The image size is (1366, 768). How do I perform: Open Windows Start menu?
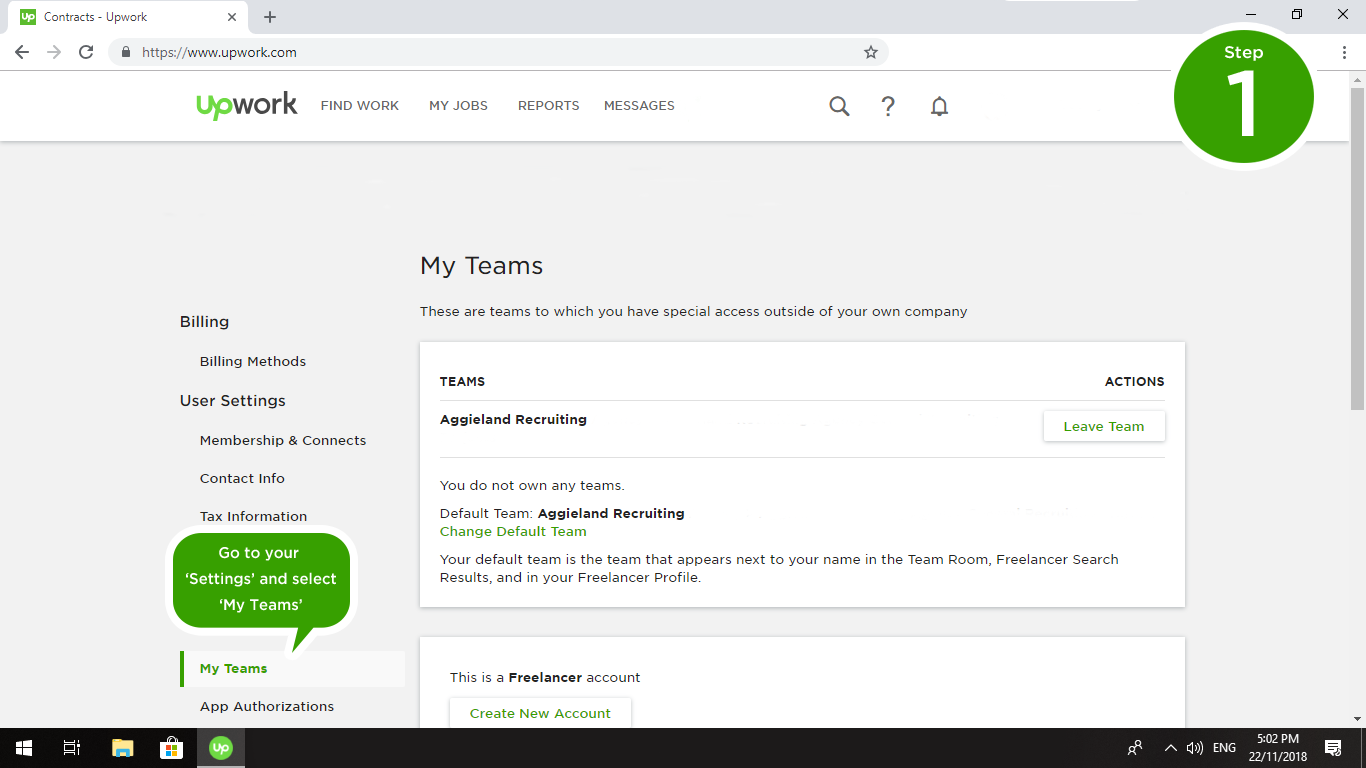click(x=24, y=748)
